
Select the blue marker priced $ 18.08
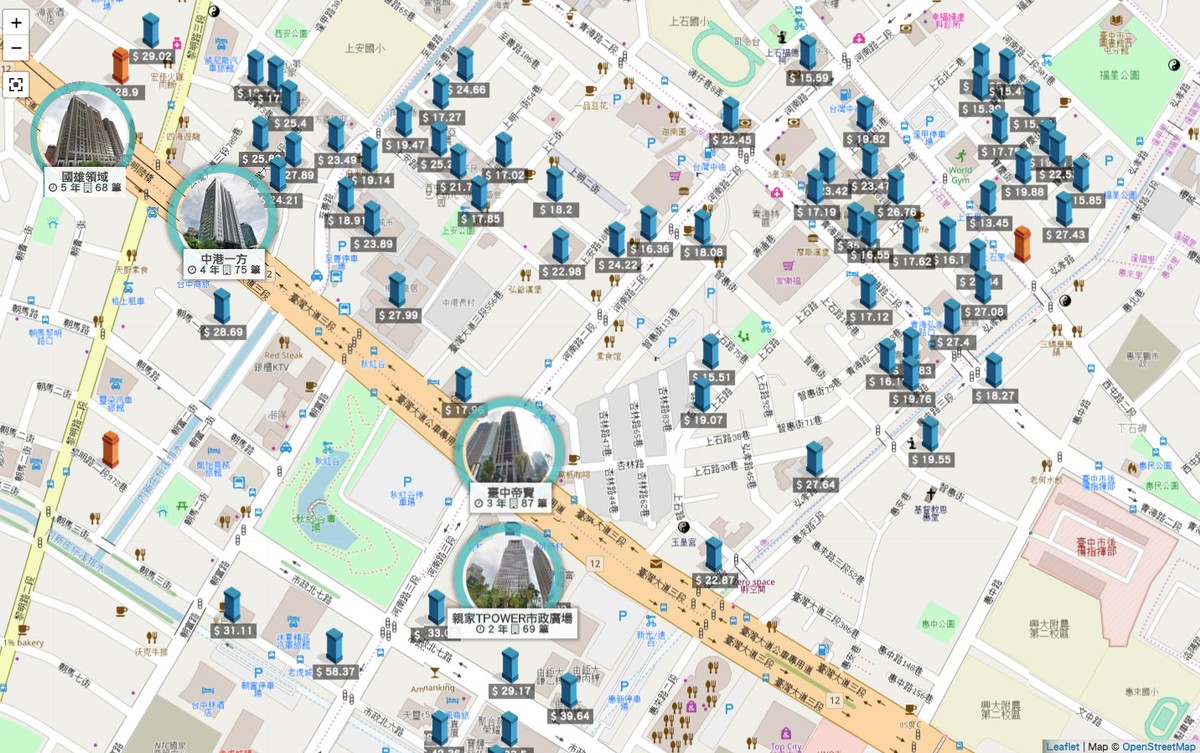click(702, 227)
